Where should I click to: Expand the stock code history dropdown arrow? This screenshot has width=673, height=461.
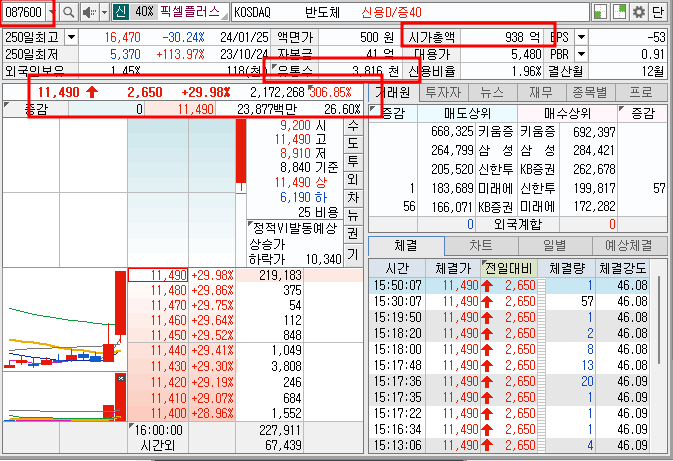pyautogui.click(x=52, y=12)
